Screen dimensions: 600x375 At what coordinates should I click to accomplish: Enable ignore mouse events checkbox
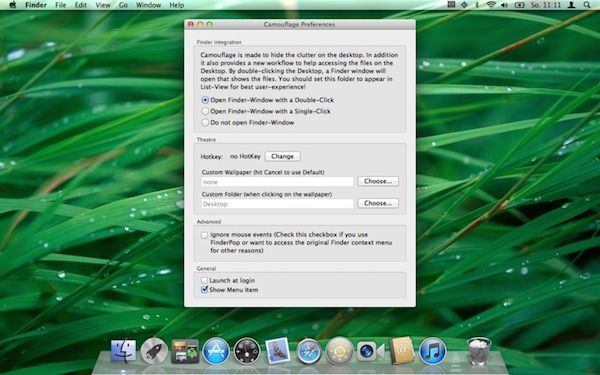[204, 235]
